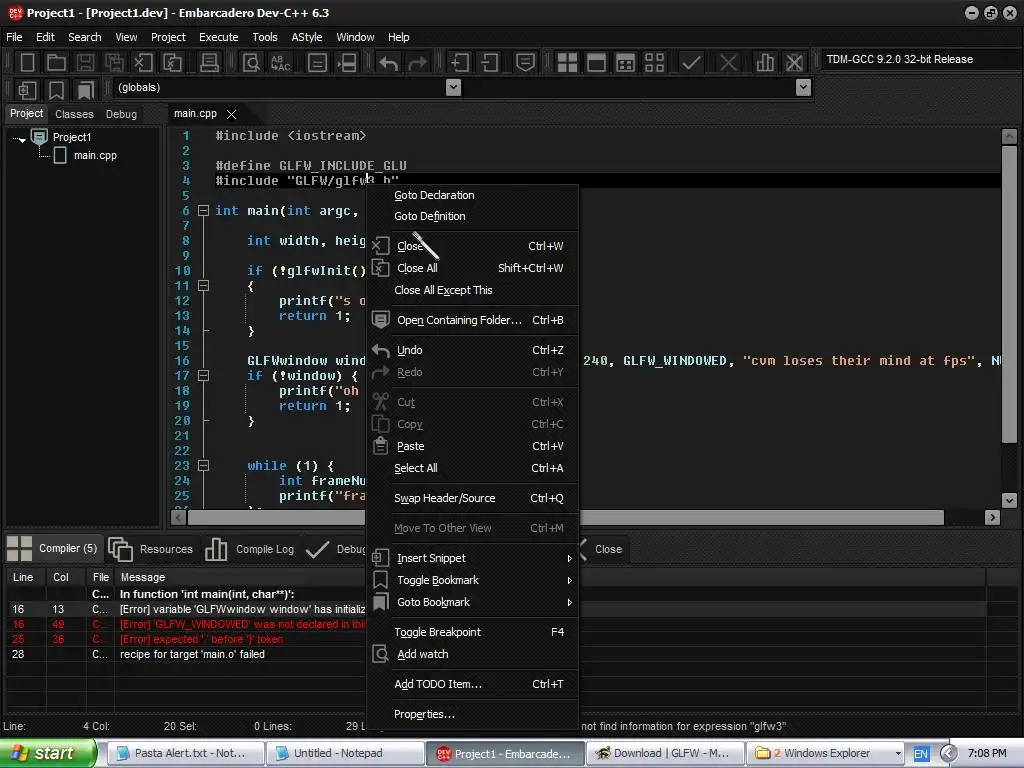This screenshot has width=1024, height=768.
Task: Click the New file toolbar icon
Action: coord(27,63)
